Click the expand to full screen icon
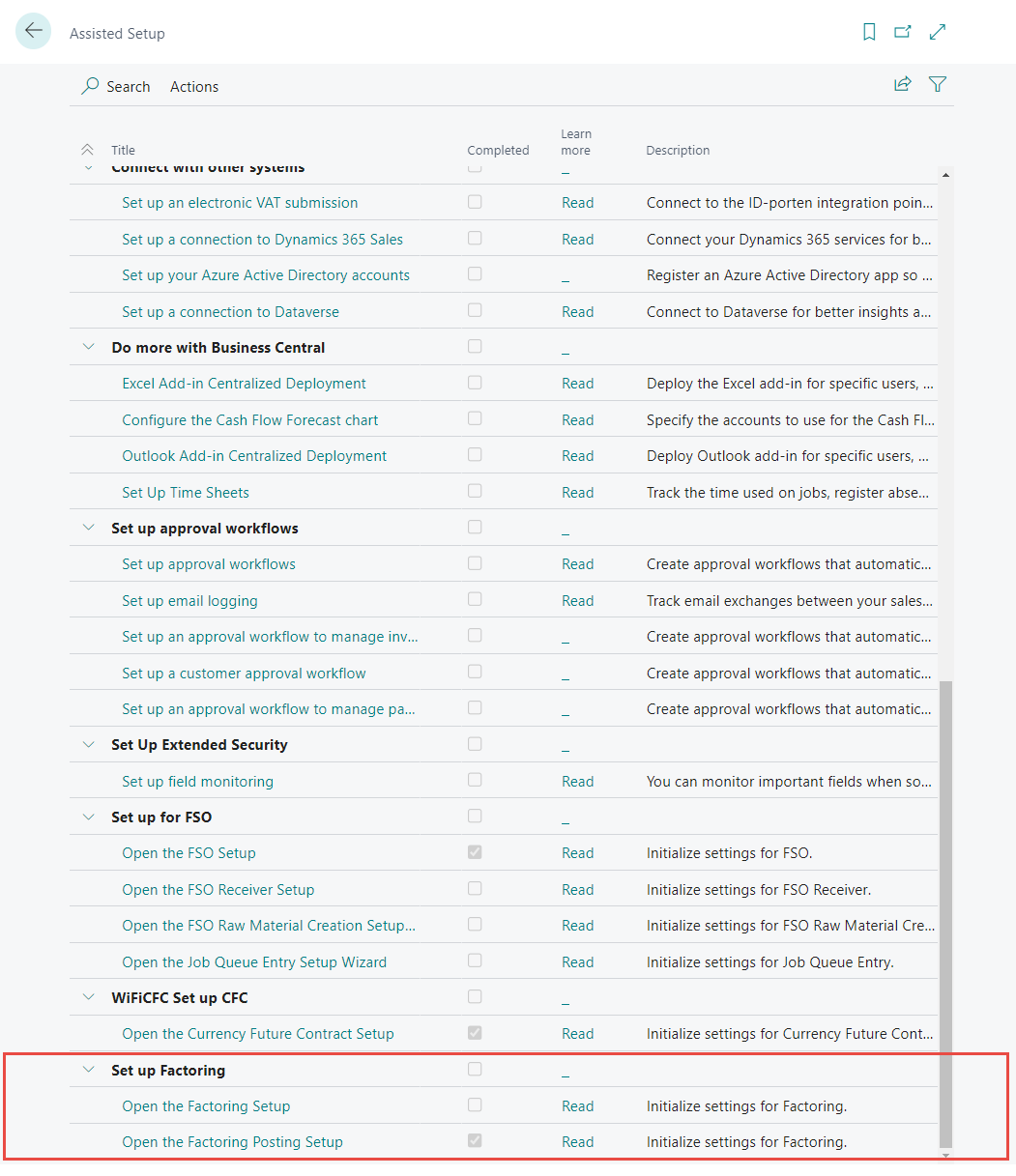This screenshot has width=1016, height=1176. point(937,32)
